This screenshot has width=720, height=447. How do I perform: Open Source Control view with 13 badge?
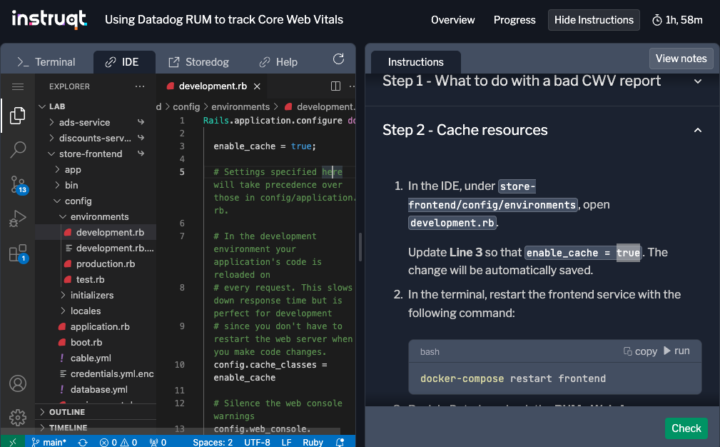[18, 185]
